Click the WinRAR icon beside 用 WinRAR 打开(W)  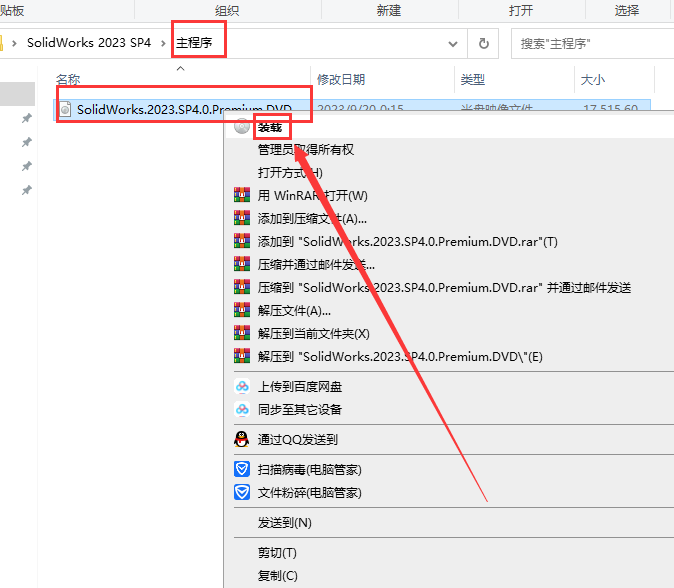pyautogui.click(x=242, y=195)
